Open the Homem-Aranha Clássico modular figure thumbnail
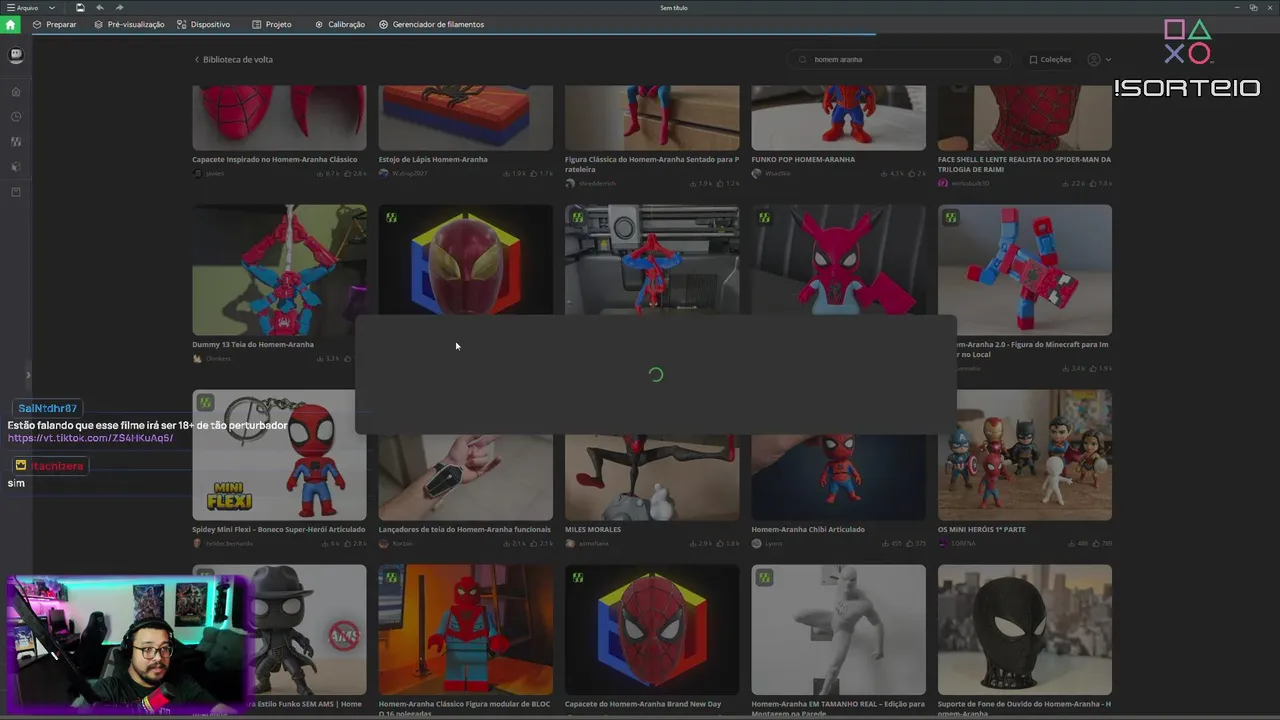The image size is (1280, 720). coord(465,630)
